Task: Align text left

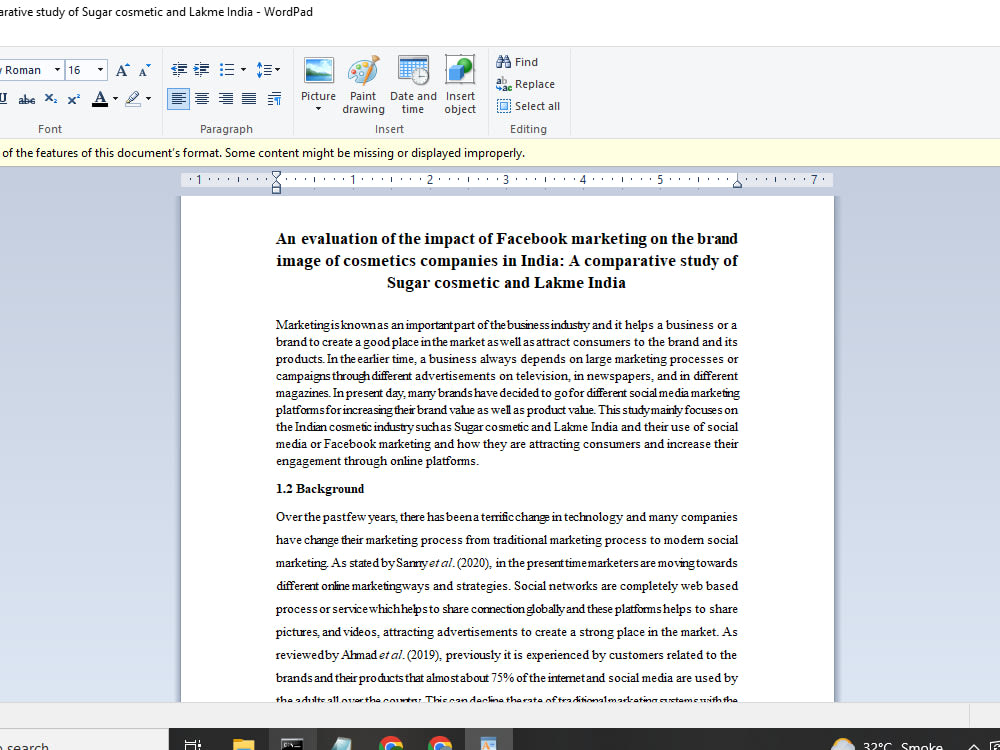Action: [179, 99]
